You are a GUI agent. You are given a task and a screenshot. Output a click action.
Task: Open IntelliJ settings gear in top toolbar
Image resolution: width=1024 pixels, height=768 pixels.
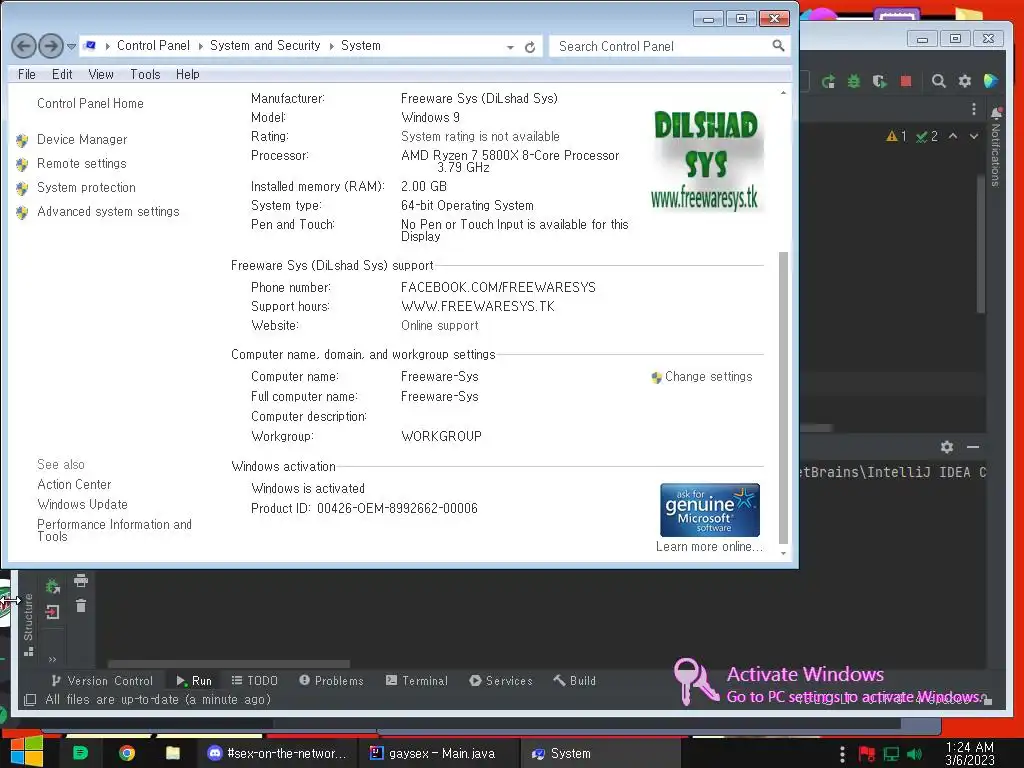click(x=965, y=81)
